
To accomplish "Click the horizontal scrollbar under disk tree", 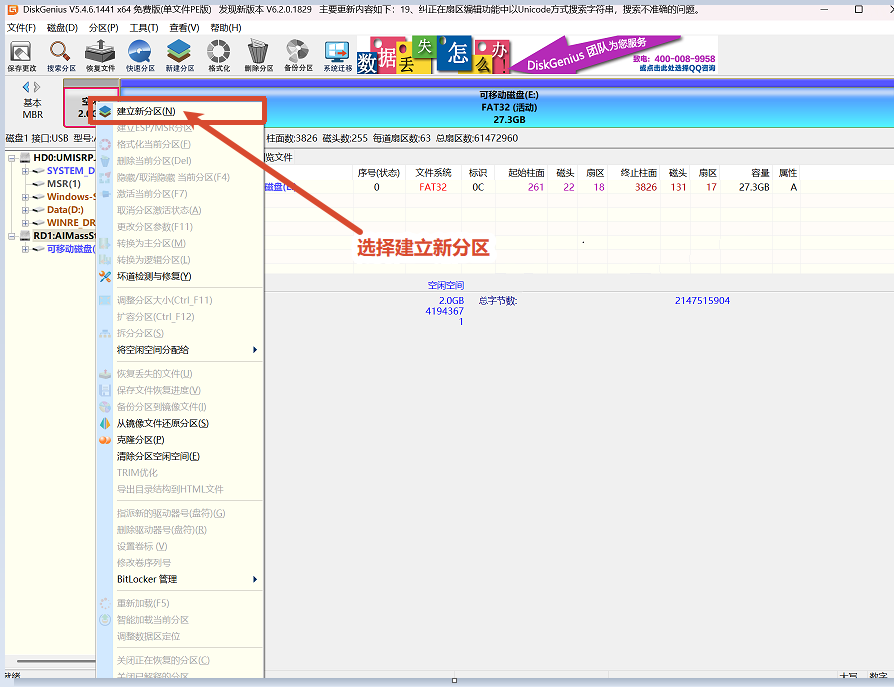I will point(56,661).
